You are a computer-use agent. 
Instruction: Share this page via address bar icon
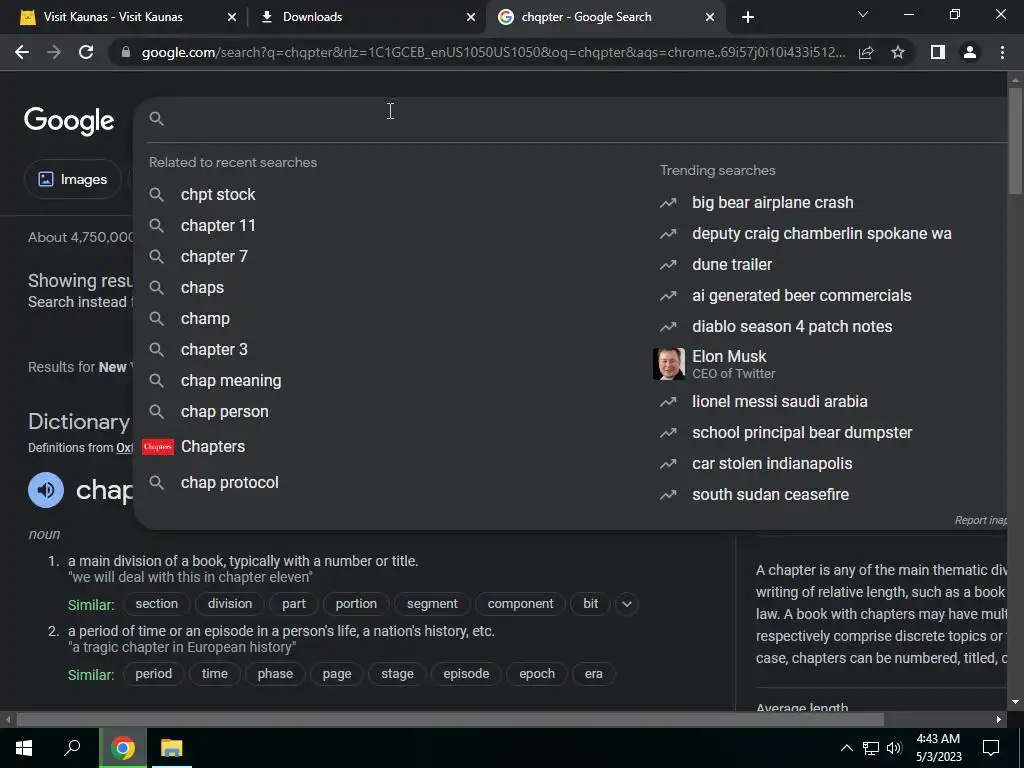click(x=866, y=52)
